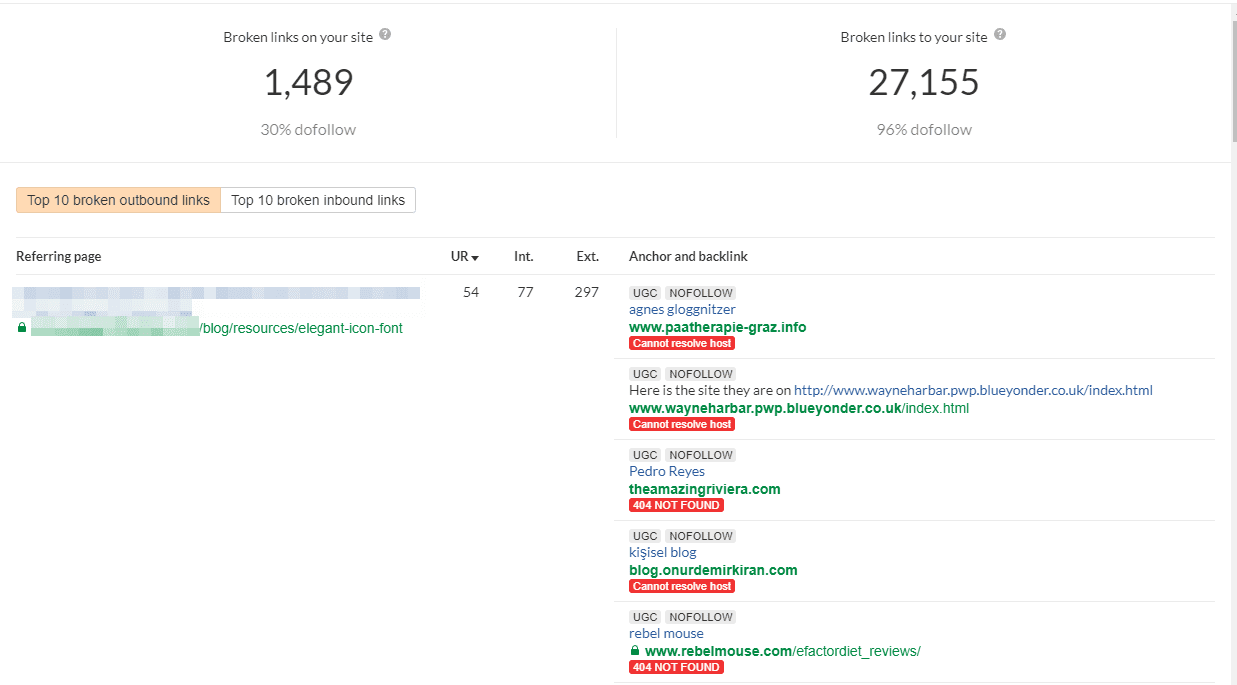Sort results by the Ext. column header

tap(587, 256)
